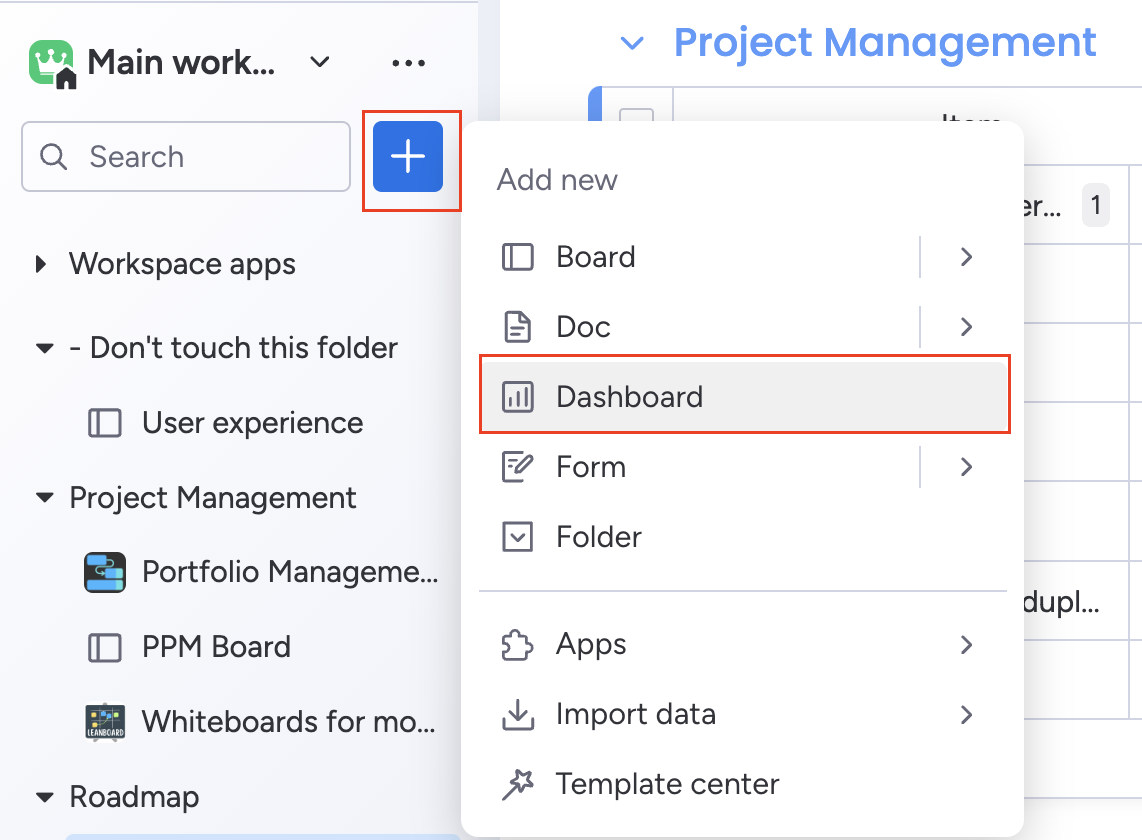Open the Portfolio Management app icon
This screenshot has height=840, width=1142.
pyautogui.click(x=104, y=572)
